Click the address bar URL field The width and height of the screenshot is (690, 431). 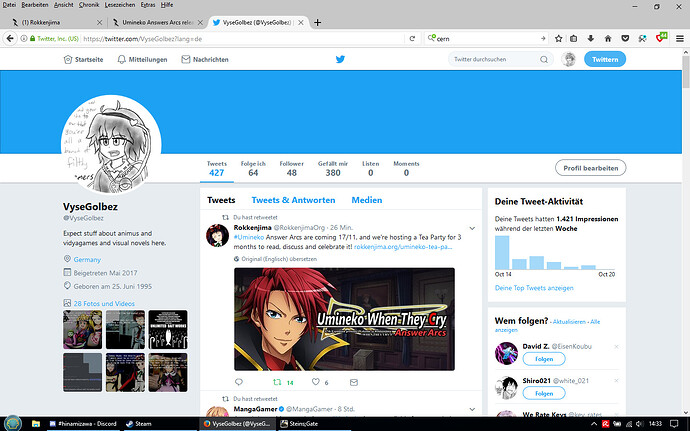(242, 39)
